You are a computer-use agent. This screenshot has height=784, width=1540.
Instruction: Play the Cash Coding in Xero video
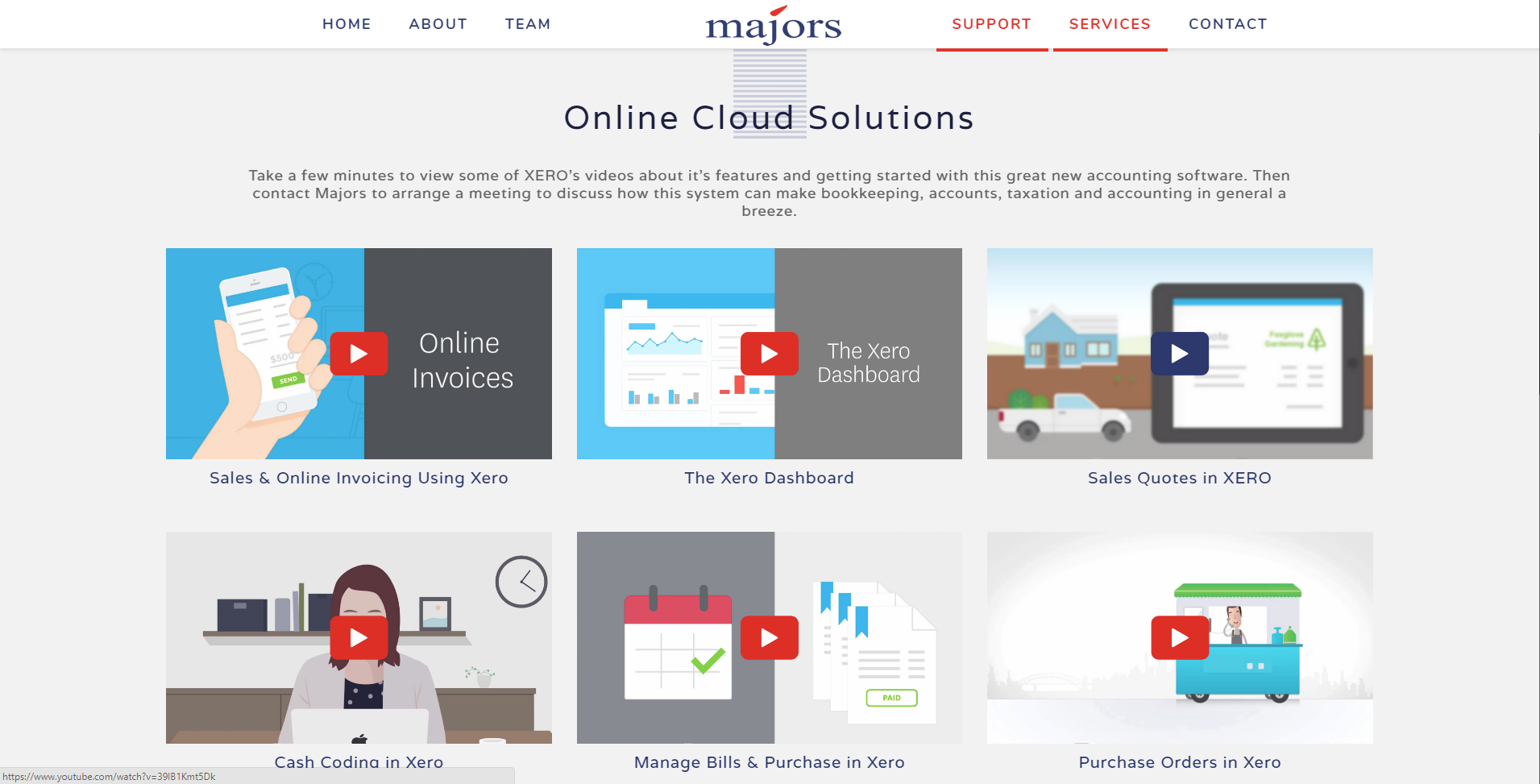click(359, 638)
